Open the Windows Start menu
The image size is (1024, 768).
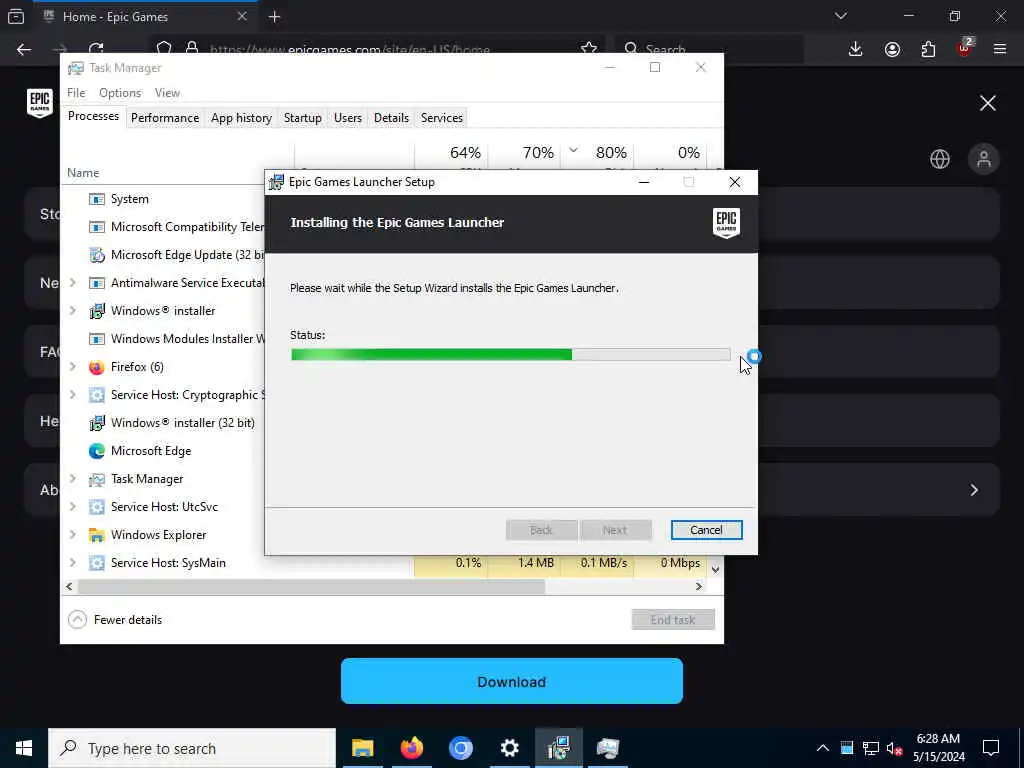pos(24,748)
